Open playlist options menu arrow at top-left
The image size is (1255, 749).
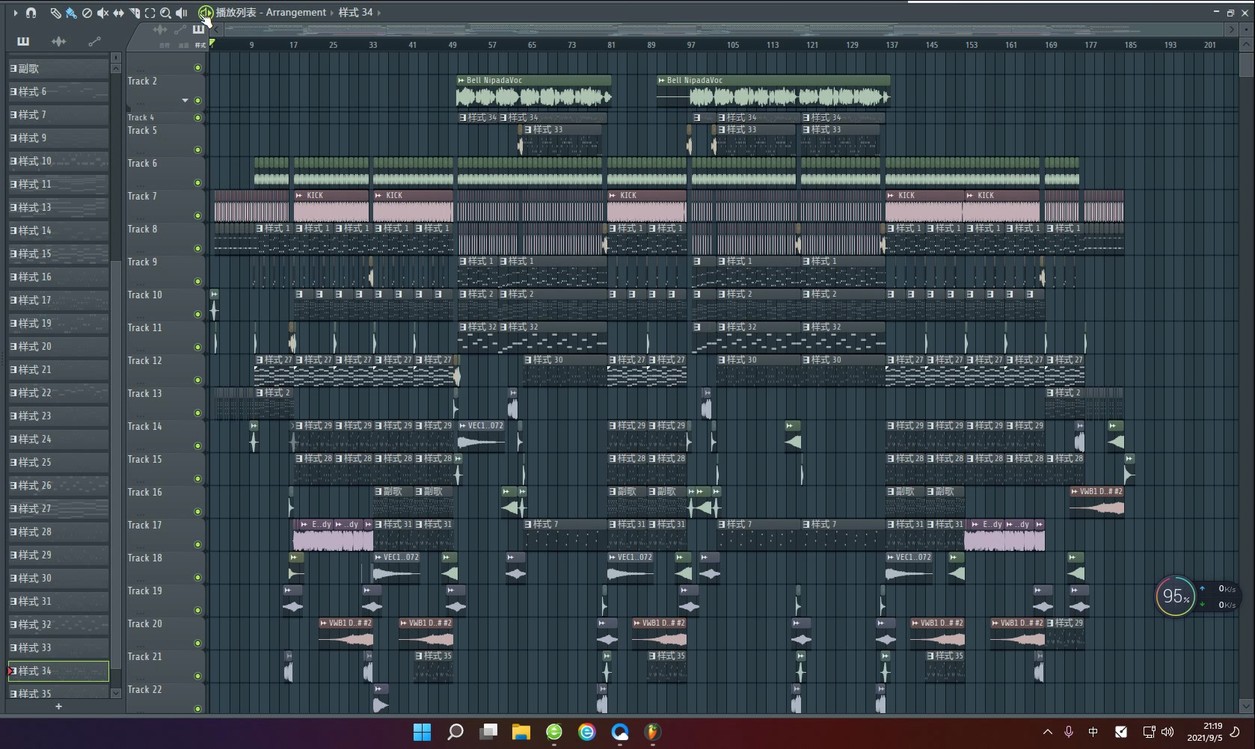[15, 13]
